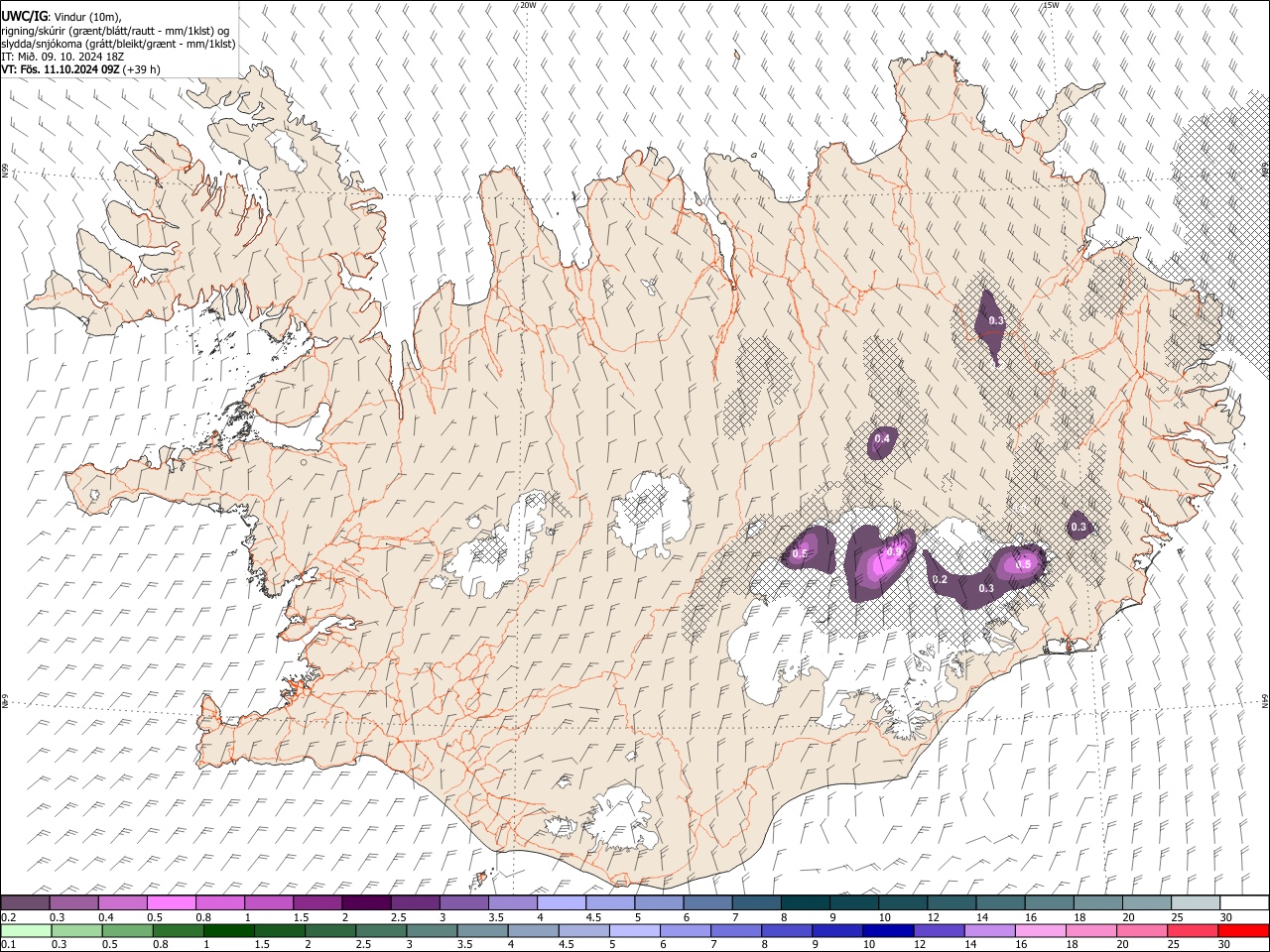Click the 1 darkest green swatch in the rain legend

(229, 930)
